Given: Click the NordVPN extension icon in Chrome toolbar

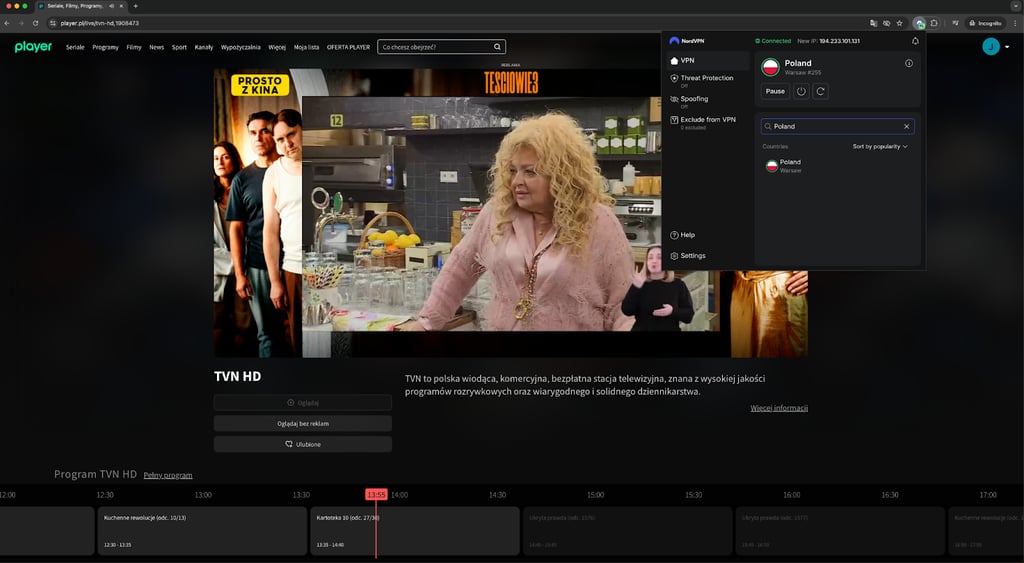Looking at the screenshot, I should click(x=920, y=23).
